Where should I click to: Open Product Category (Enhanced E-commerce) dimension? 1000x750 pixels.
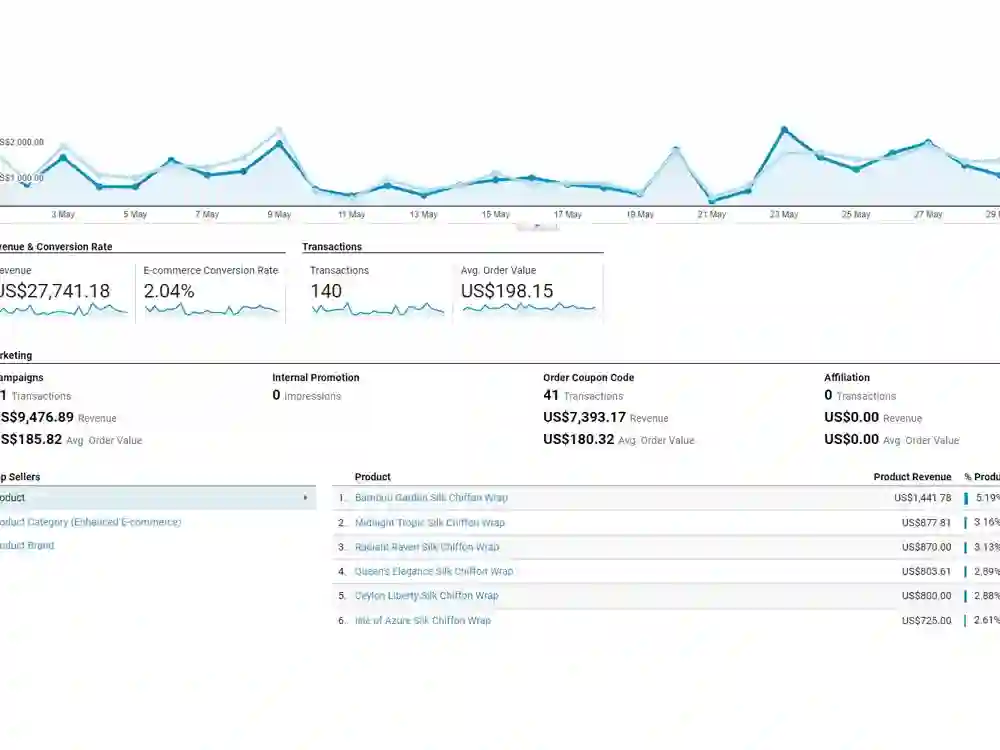90,522
